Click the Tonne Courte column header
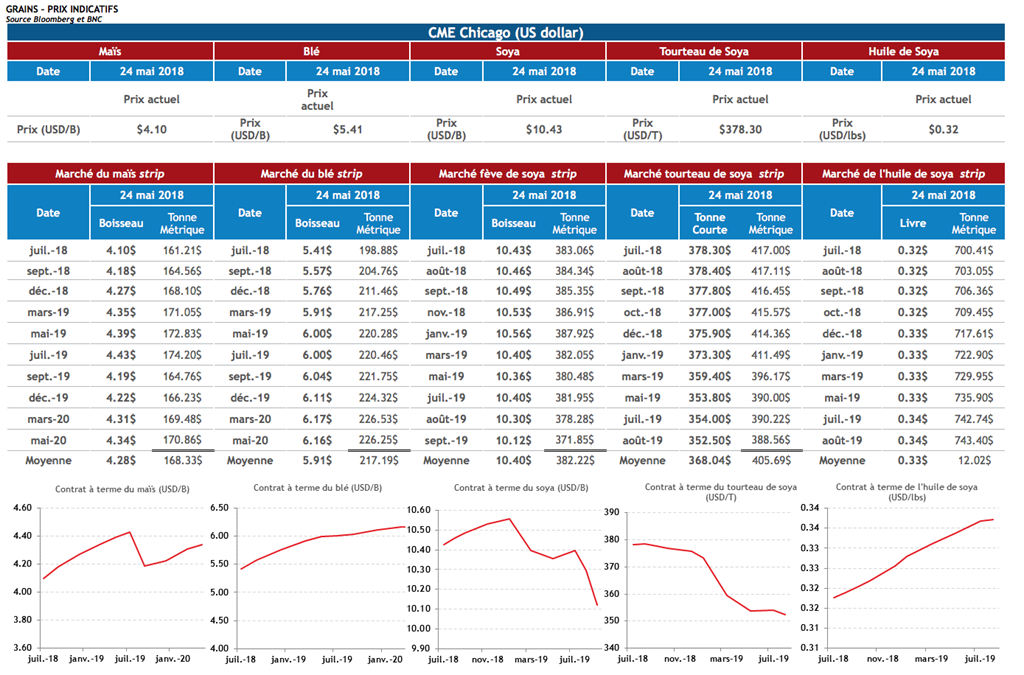Viewport: 1024px width, 675px height. (x=710, y=223)
